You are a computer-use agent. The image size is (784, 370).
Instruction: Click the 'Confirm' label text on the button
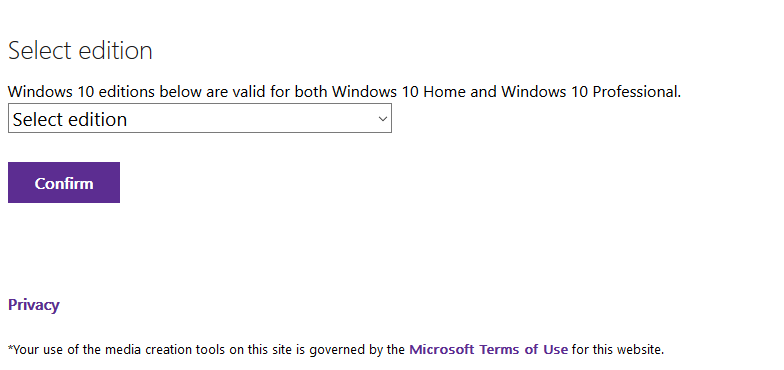[64, 183]
